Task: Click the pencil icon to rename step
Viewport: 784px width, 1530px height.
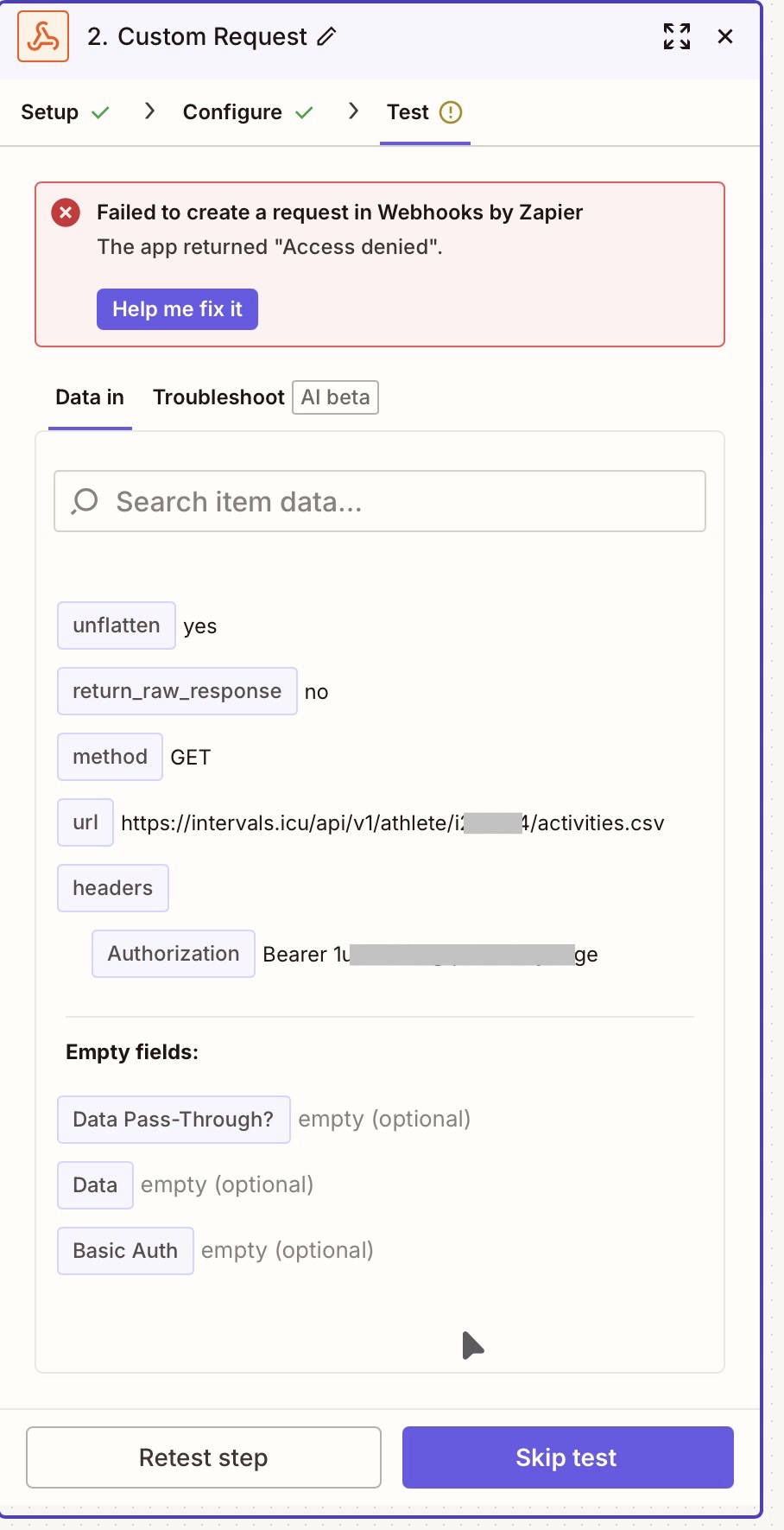Action: tap(326, 36)
